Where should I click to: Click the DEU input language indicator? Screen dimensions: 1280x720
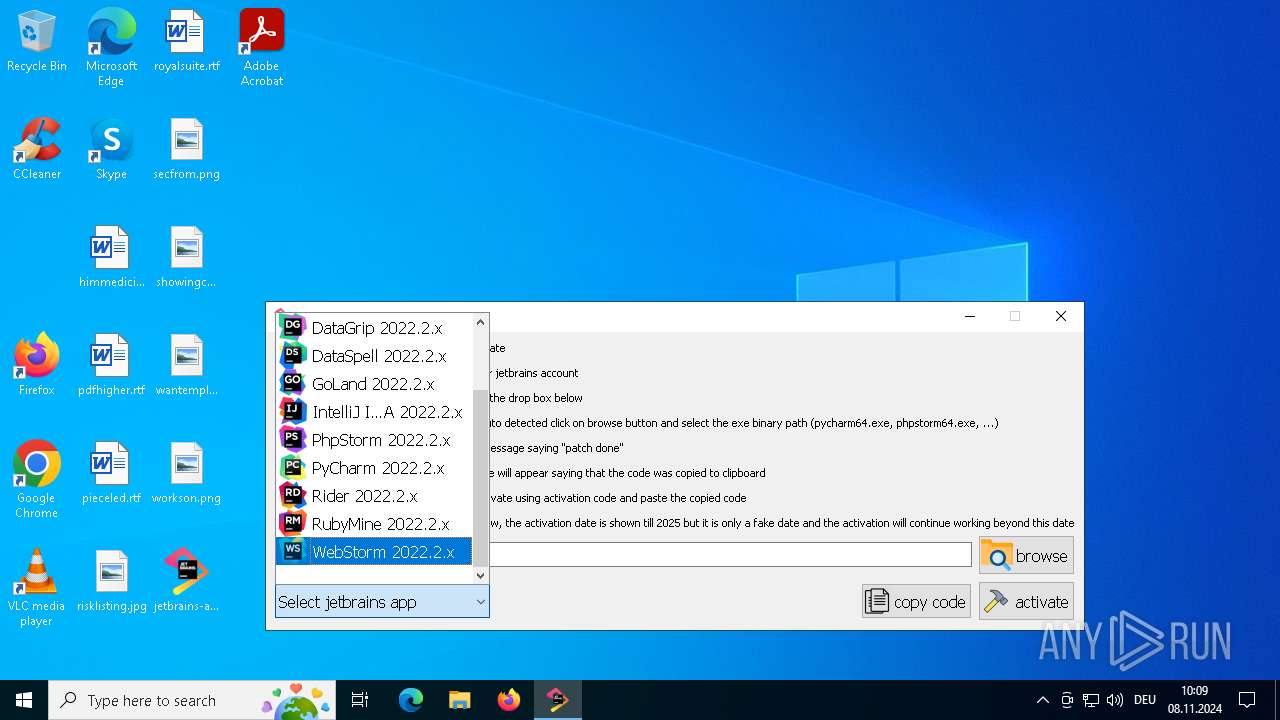pyautogui.click(x=1145, y=700)
